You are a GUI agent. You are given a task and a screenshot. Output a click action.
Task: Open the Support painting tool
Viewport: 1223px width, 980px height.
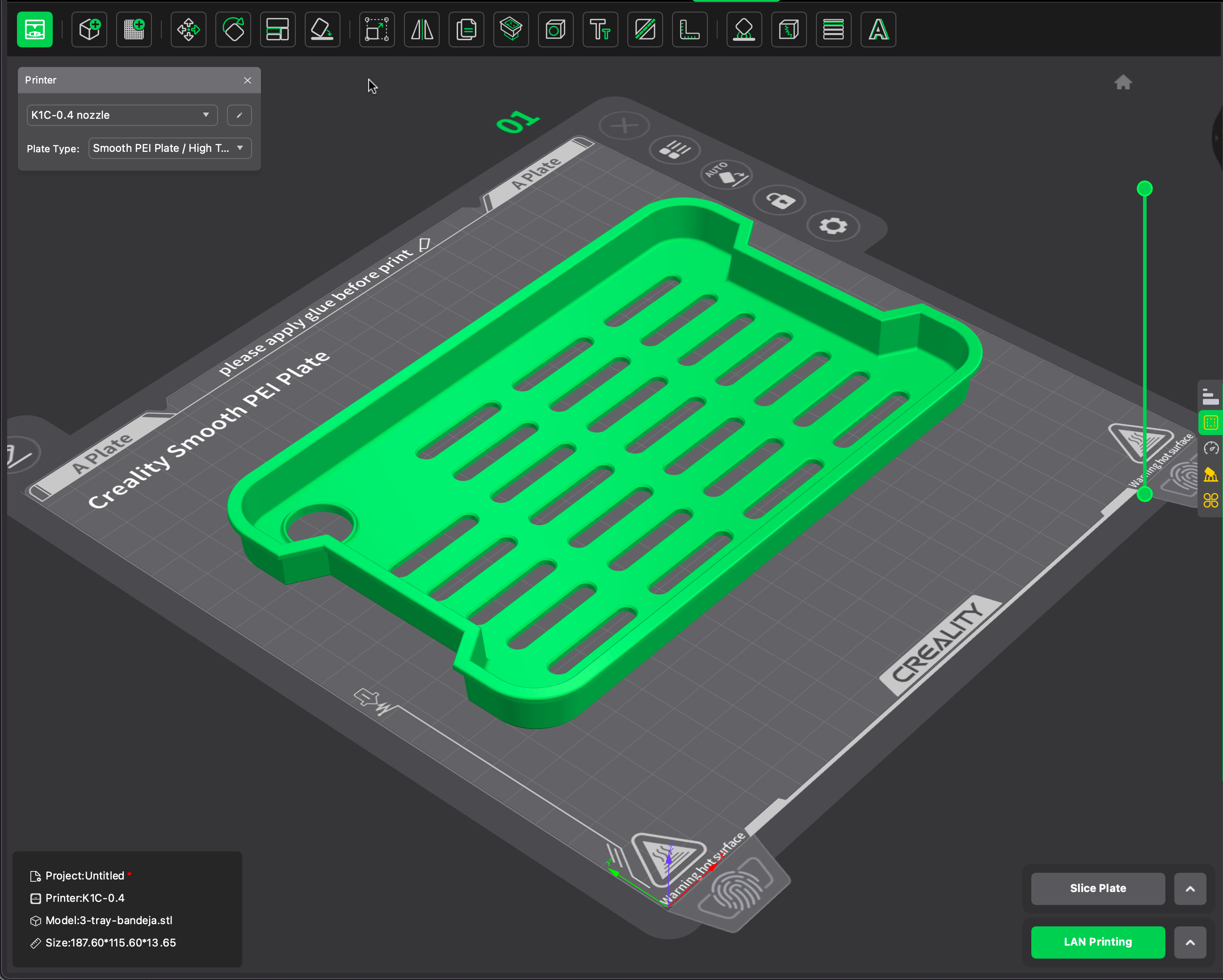coord(744,29)
